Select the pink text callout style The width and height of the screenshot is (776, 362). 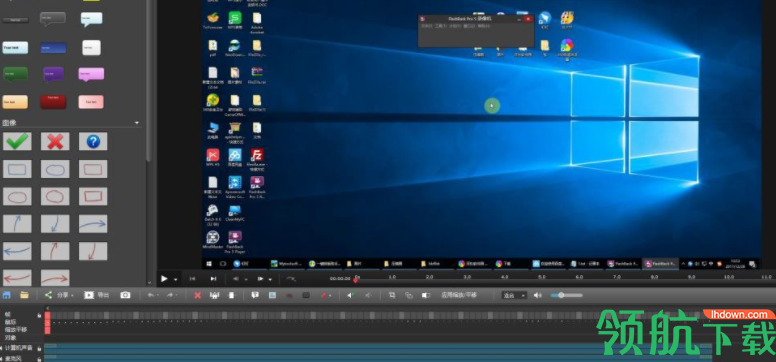(x=91, y=74)
